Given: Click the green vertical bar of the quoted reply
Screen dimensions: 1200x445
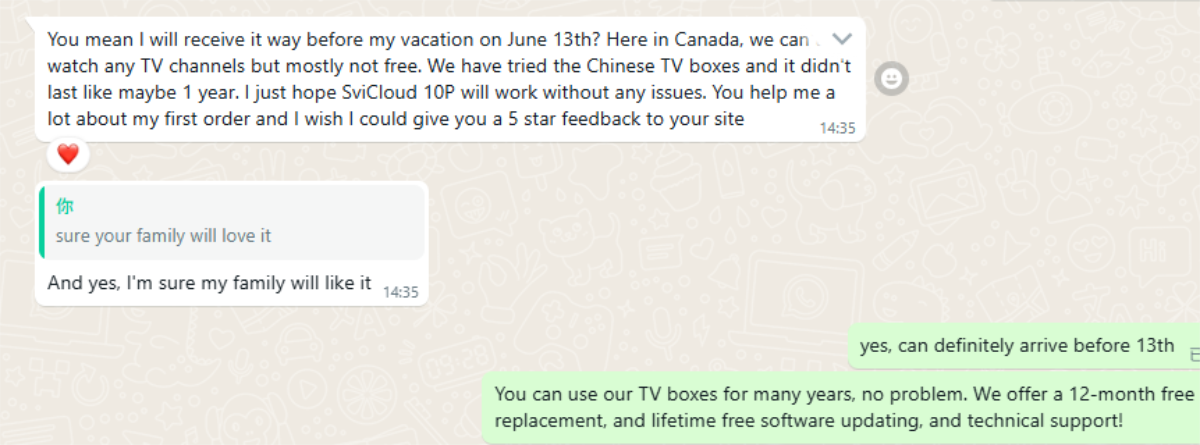Looking at the screenshot, I should (41, 222).
